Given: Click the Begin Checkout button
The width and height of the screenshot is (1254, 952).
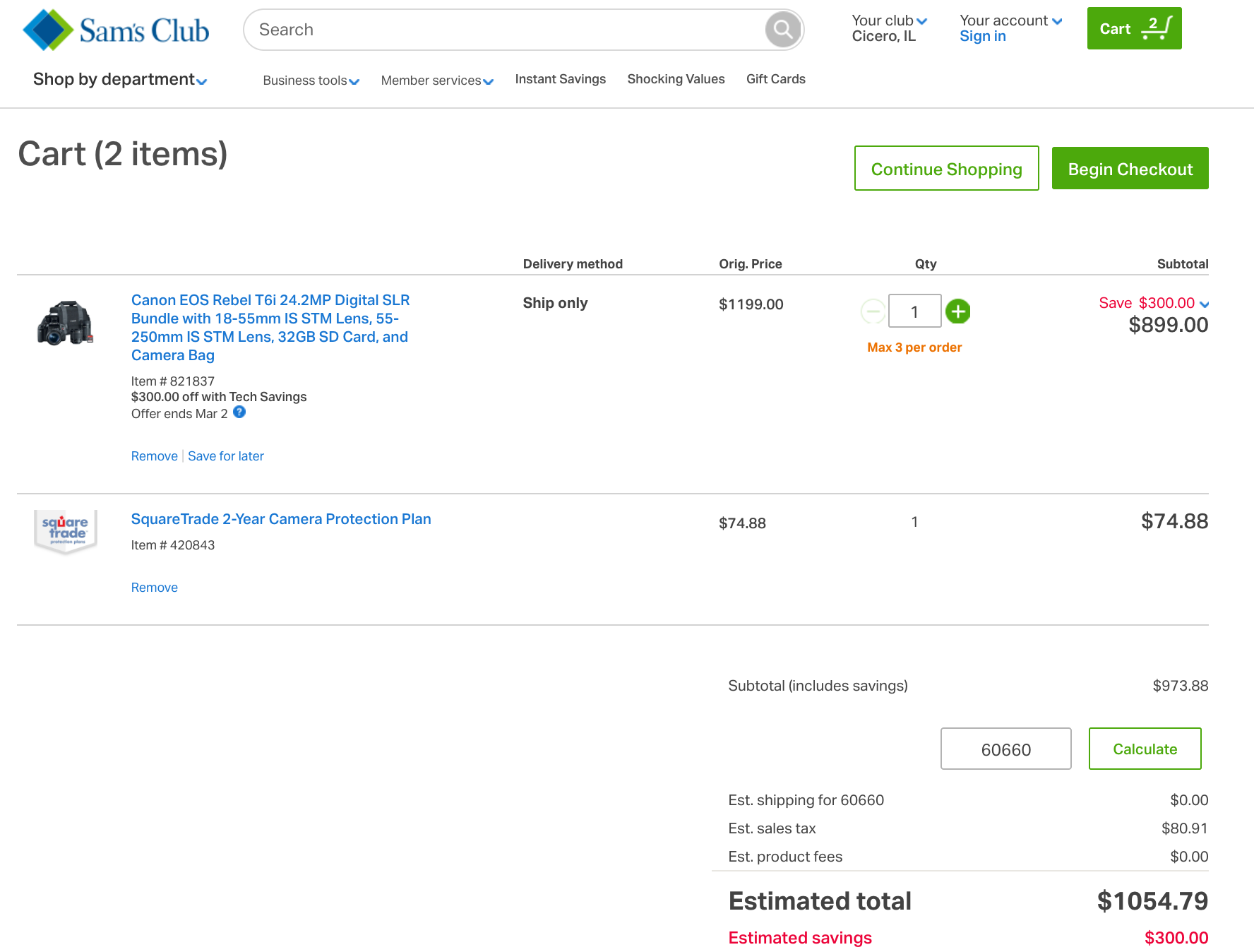Looking at the screenshot, I should [x=1130, y=169].
